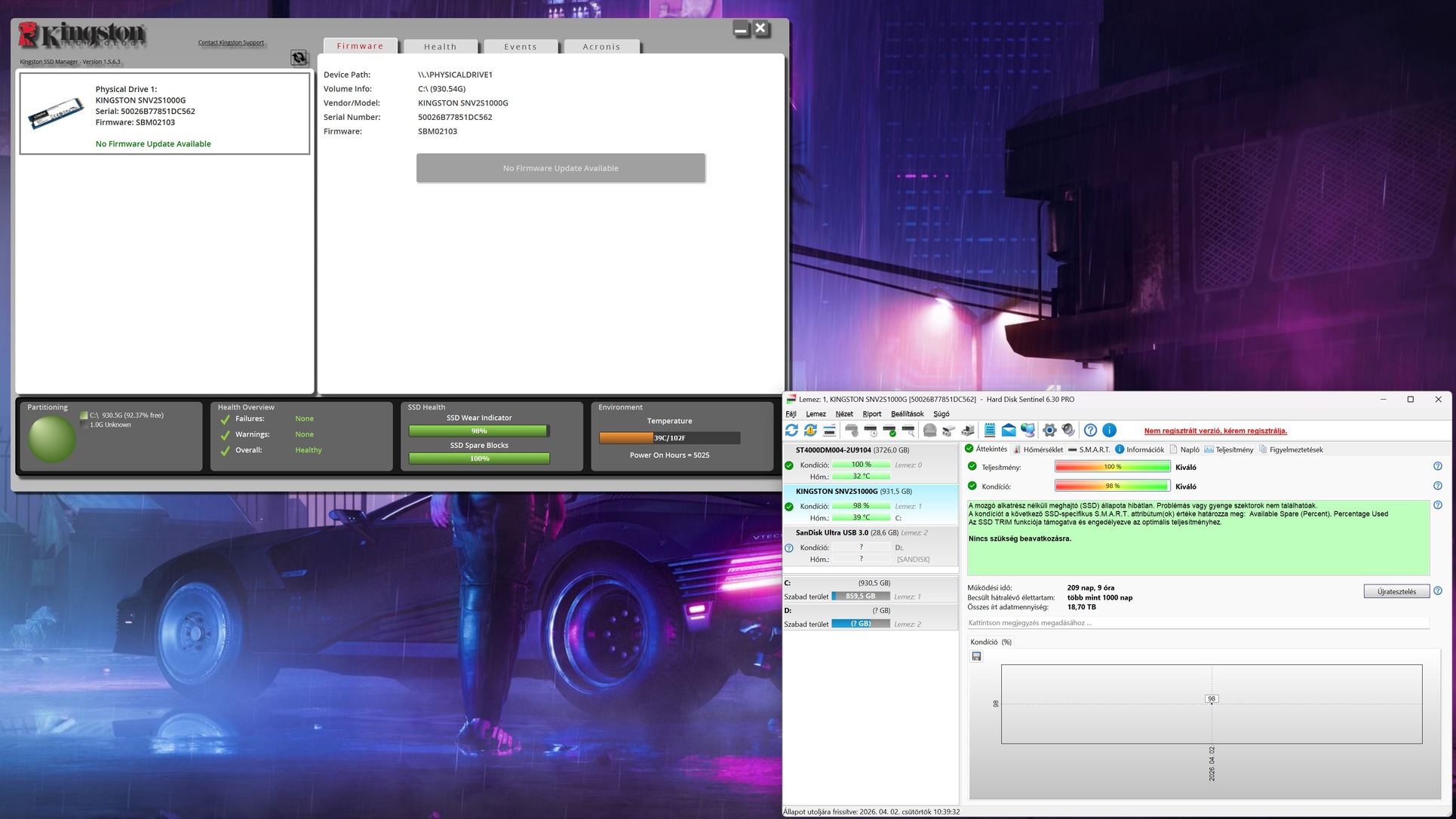
Task: Open the Riport menu
Action: pos(871,414)
